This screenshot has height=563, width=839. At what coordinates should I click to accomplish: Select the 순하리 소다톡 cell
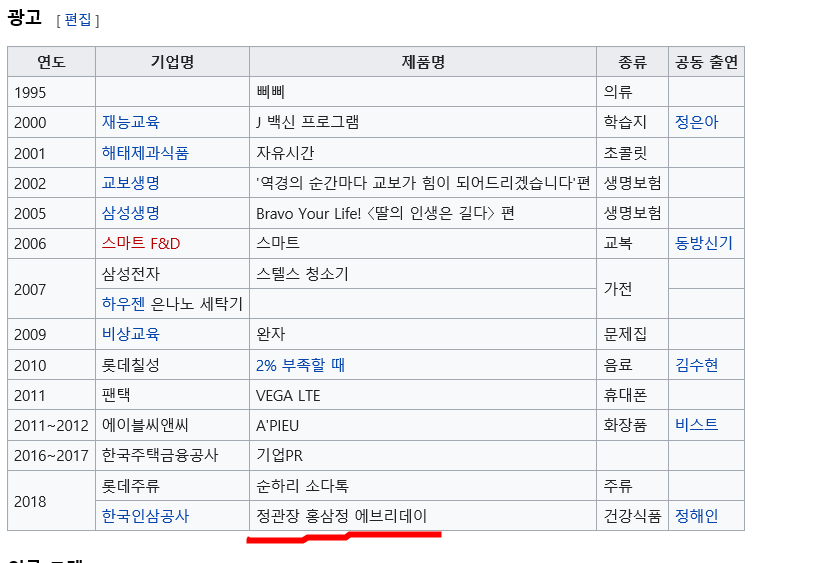pyautogui.click(x=423, y=486)
